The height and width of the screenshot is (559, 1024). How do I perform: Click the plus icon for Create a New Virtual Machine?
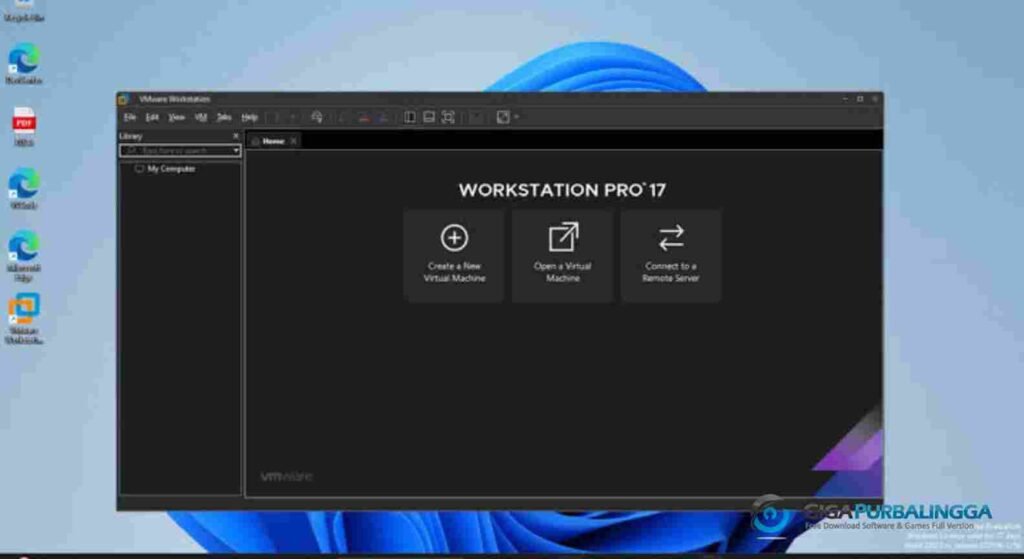tap(454, 238)
